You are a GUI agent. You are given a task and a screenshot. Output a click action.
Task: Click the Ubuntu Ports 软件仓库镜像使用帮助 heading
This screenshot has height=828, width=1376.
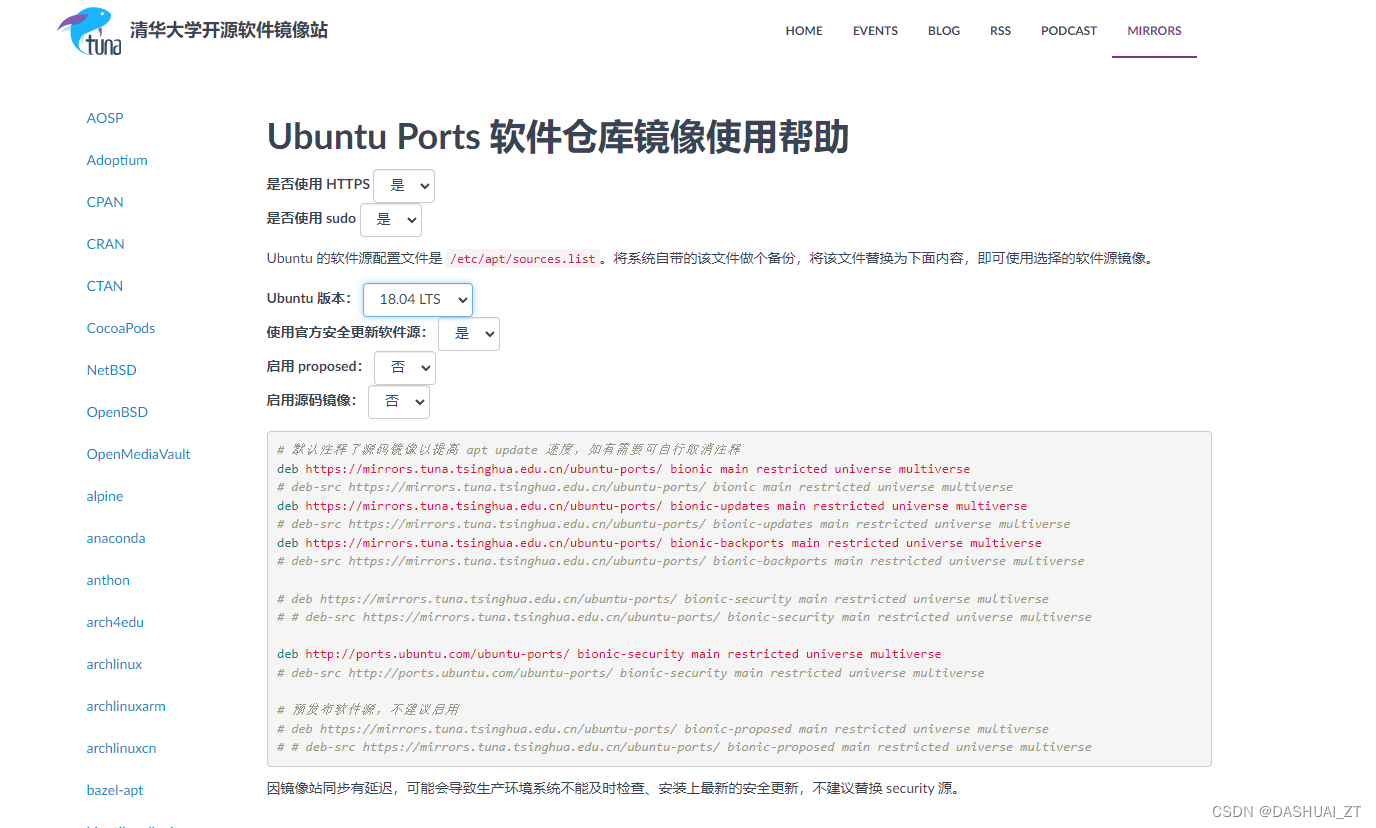(558, 137)
